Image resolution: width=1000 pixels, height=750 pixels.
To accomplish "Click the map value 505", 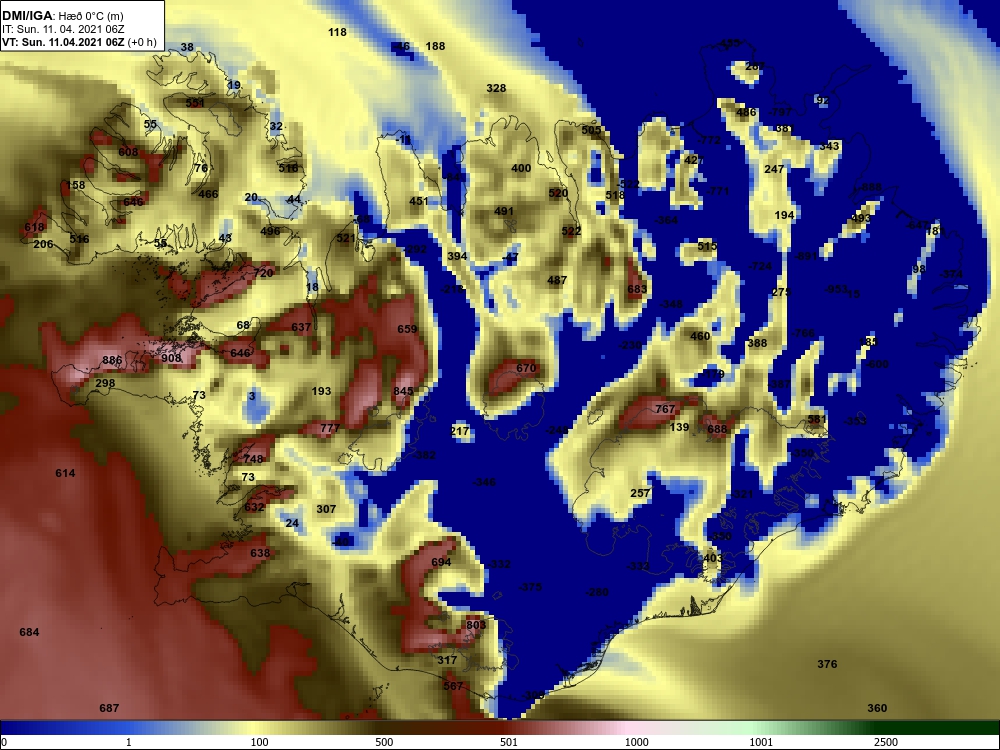I will (591, 130).
